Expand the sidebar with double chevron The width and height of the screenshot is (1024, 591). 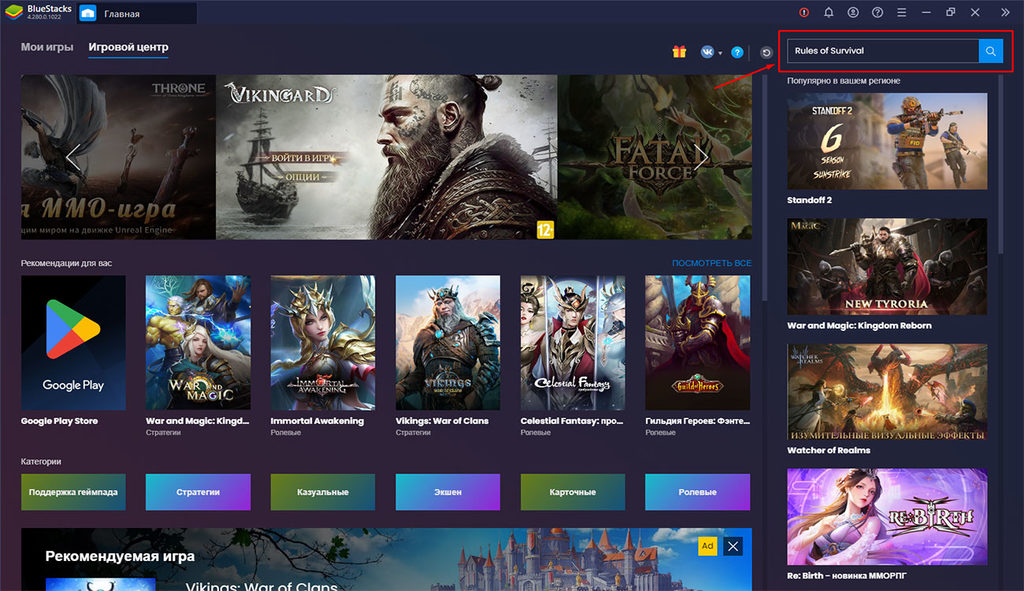click(x=1005, y=12)
